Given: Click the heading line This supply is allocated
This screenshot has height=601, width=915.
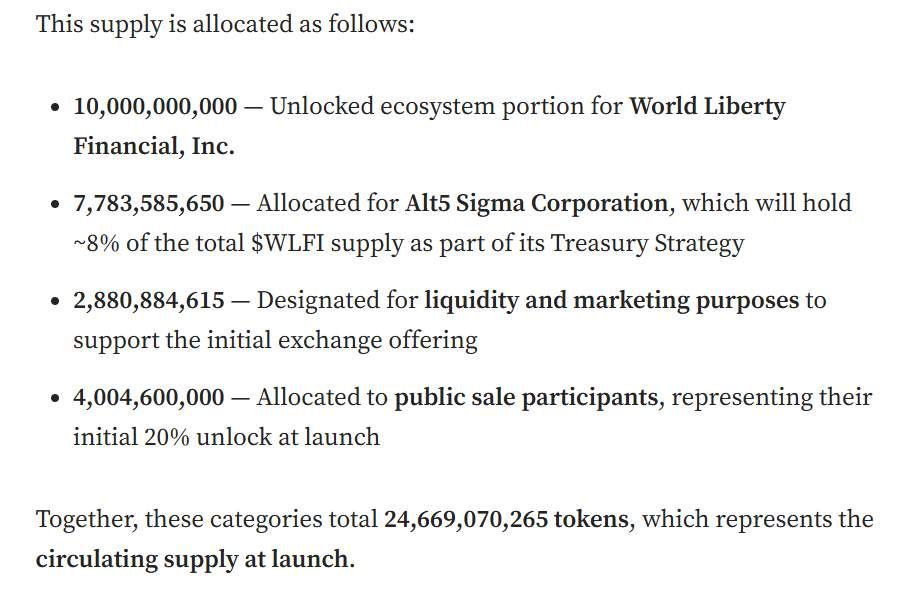Looking at the screenshot, I should (225, 26).
